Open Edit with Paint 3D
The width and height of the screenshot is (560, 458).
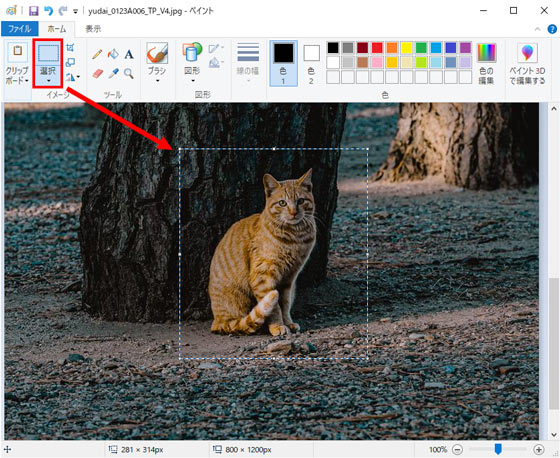pos(527,64)
